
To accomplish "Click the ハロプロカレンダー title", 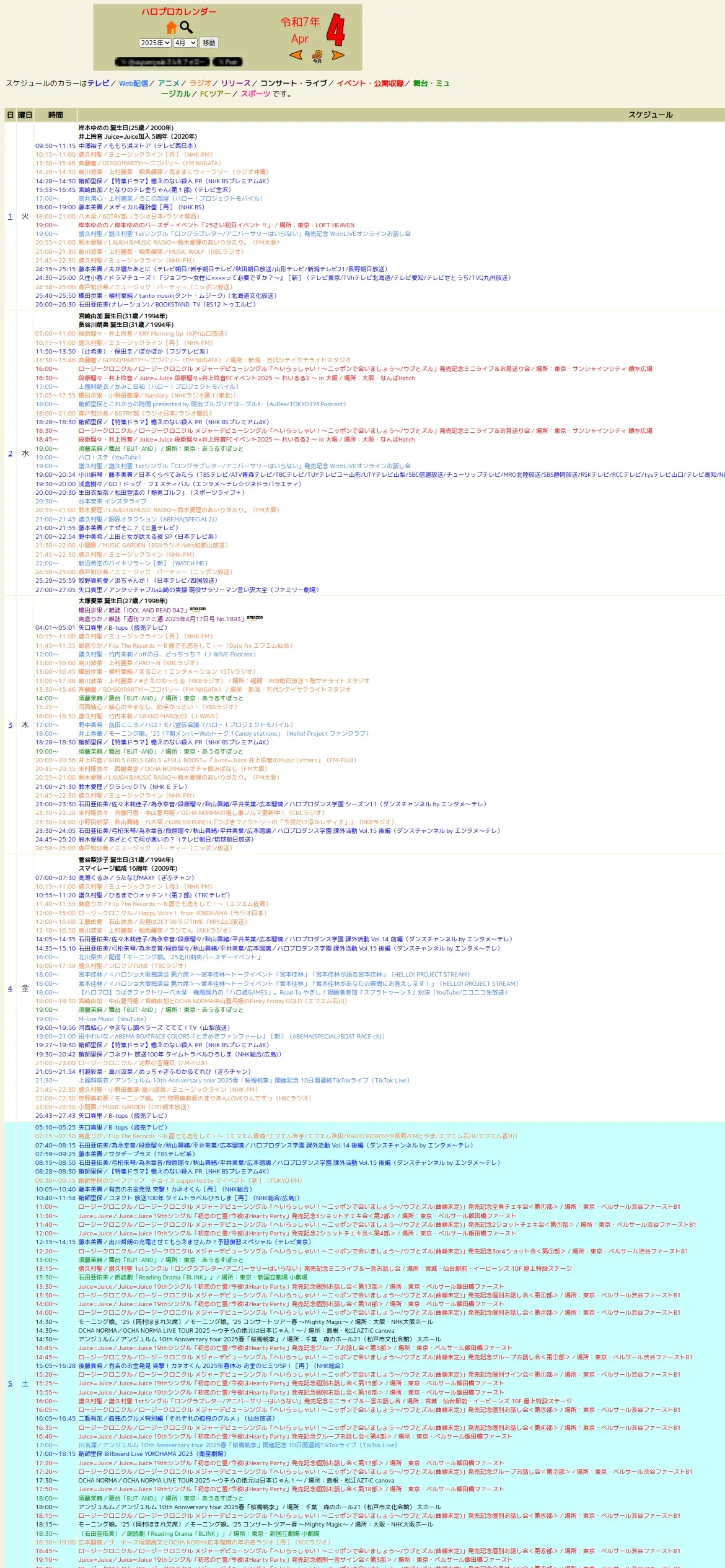I will pos(179,12).
